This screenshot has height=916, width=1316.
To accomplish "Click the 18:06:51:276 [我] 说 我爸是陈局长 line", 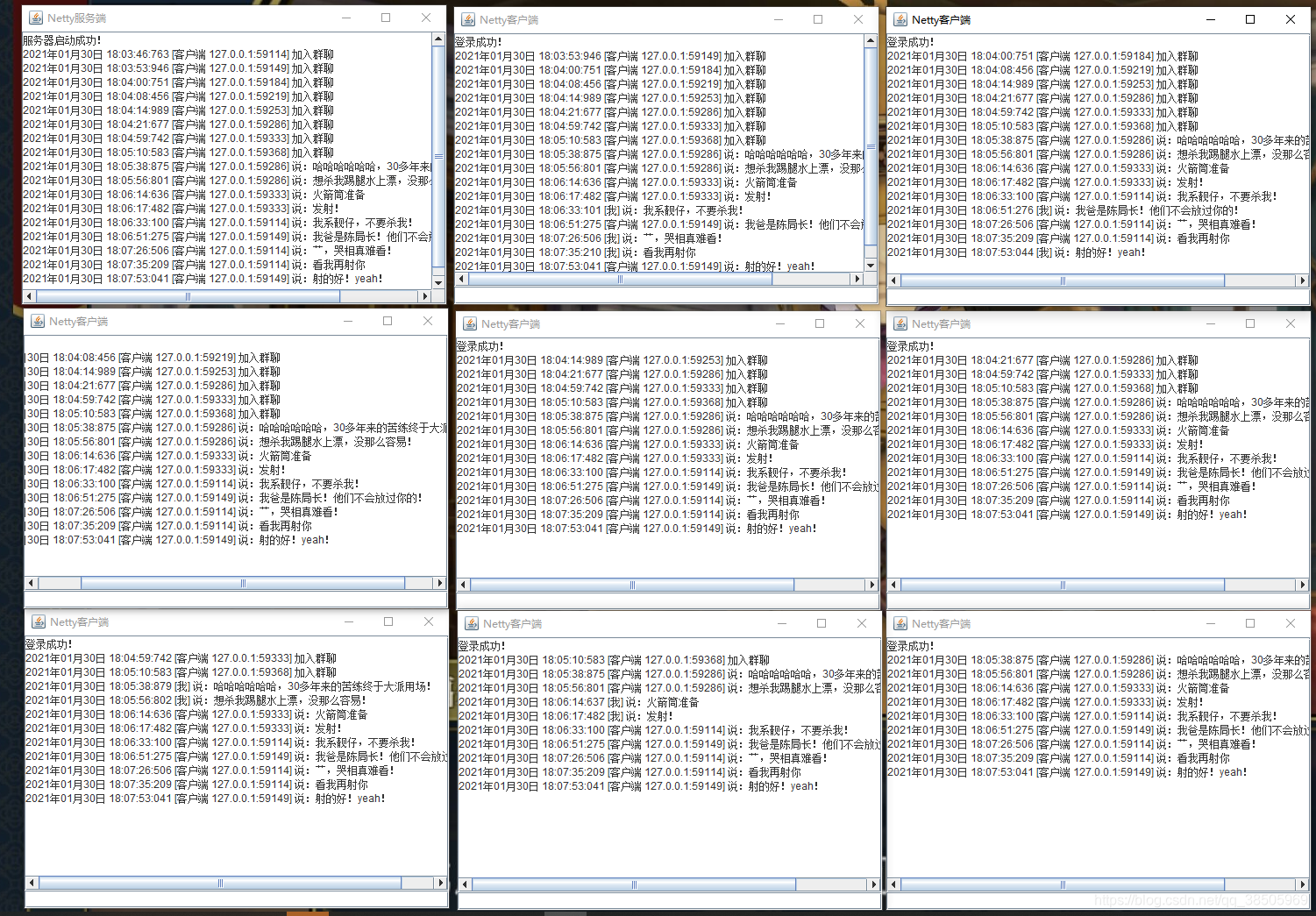I will pyautogui.click(x=1063, y=210).
